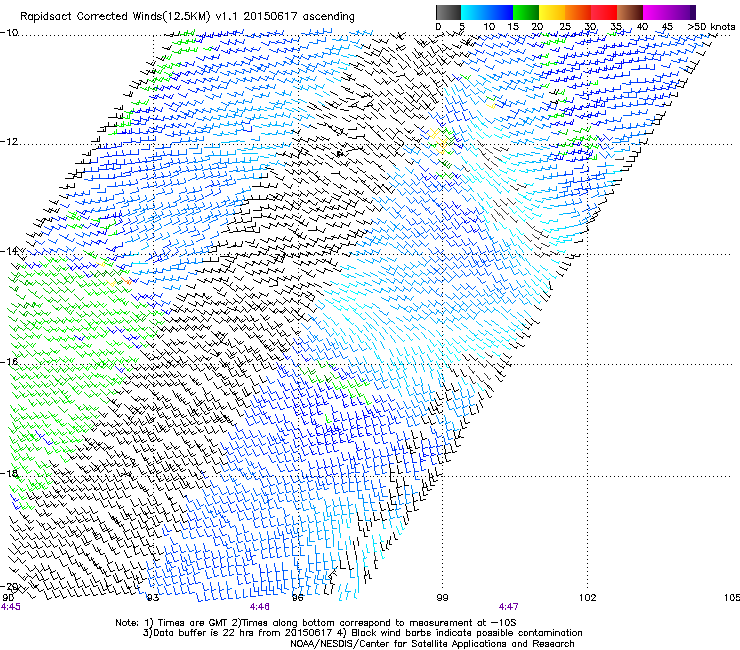Image resolution: width=740 pixels, height=650 pixels.
Task: Click the yellow 20-25 knots legend segment
Action: point(552,12)
